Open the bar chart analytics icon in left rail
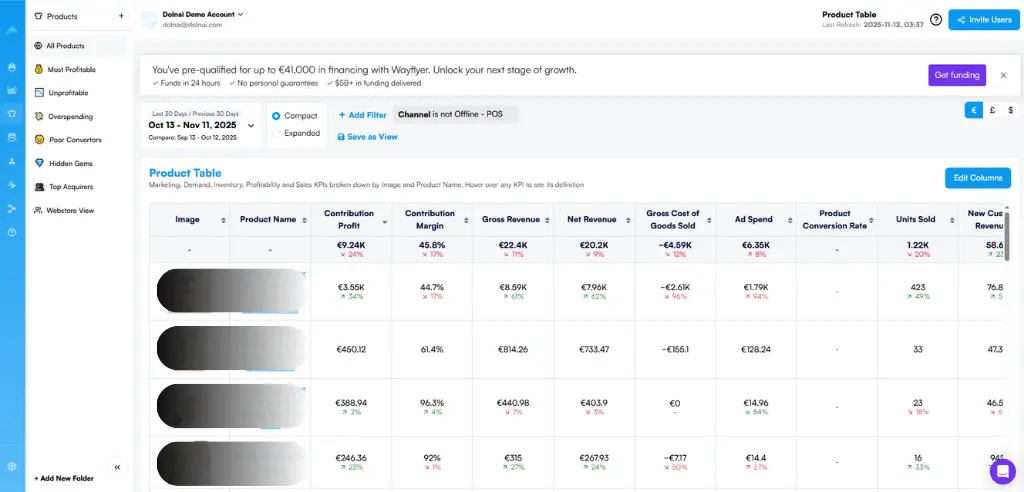 [x=12, y=90]
